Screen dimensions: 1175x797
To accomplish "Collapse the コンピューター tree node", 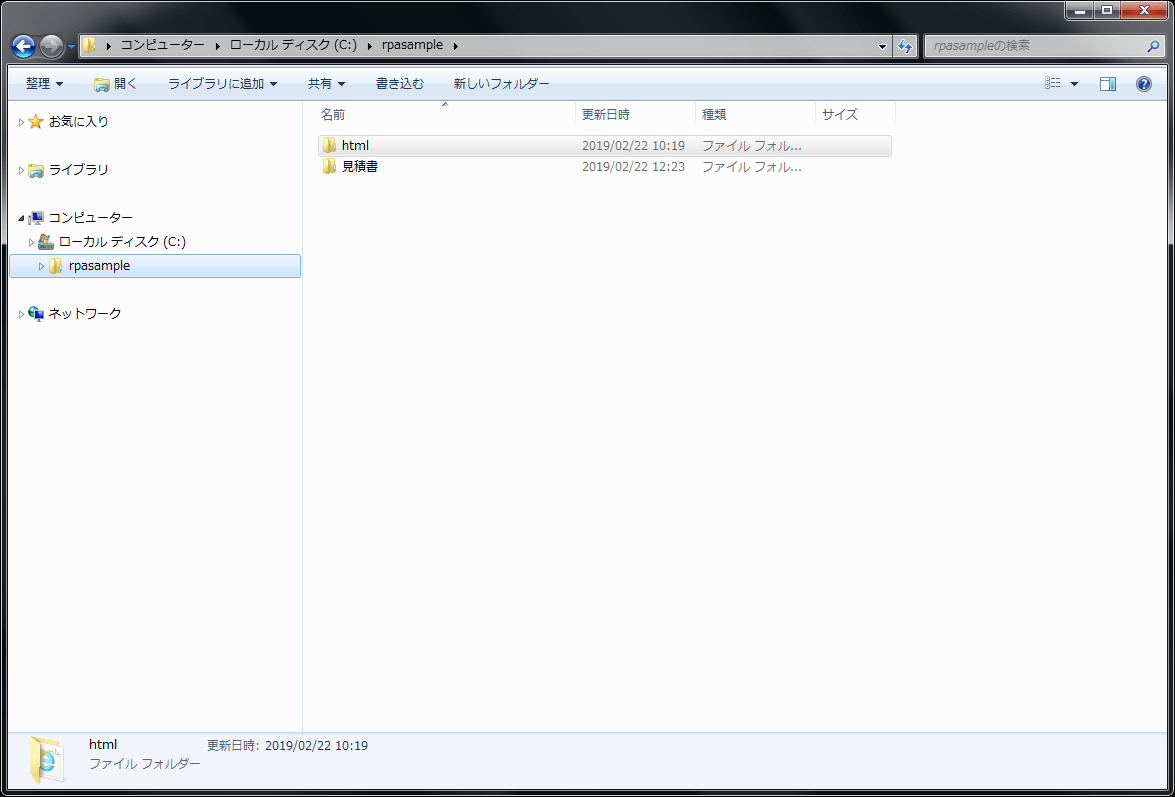I will pos(21,218).
